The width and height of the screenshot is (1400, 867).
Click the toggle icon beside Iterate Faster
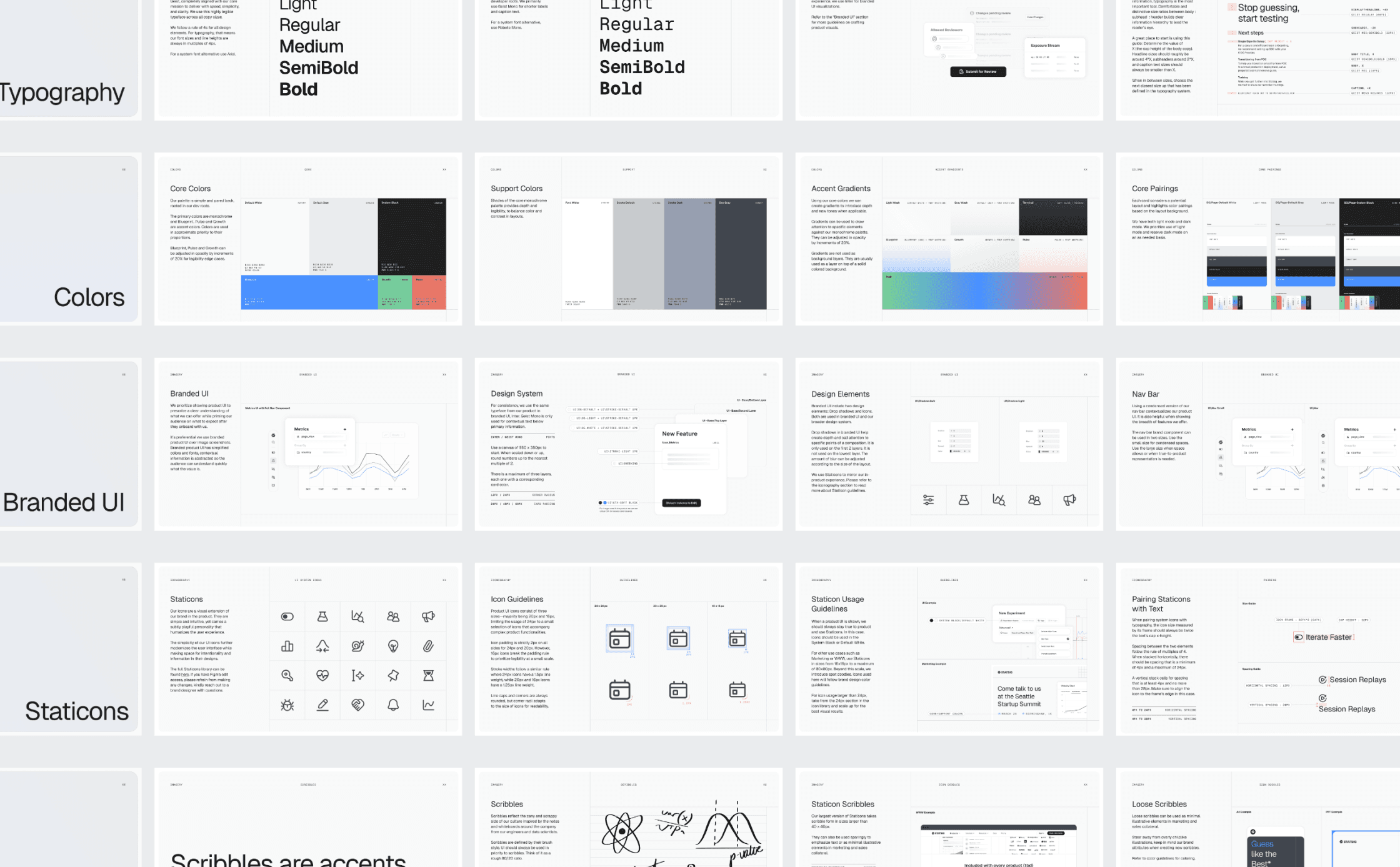[x=1298, y=637]
